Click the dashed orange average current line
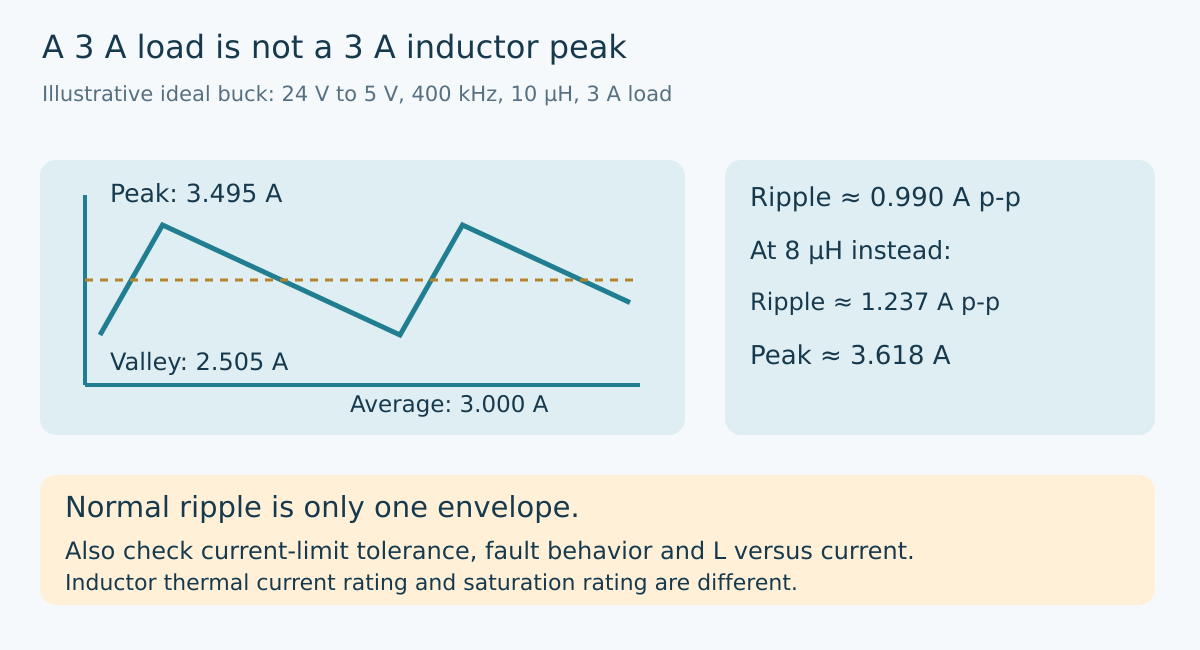The height and width of the screenshot is (650, 1200). [360, 280]
